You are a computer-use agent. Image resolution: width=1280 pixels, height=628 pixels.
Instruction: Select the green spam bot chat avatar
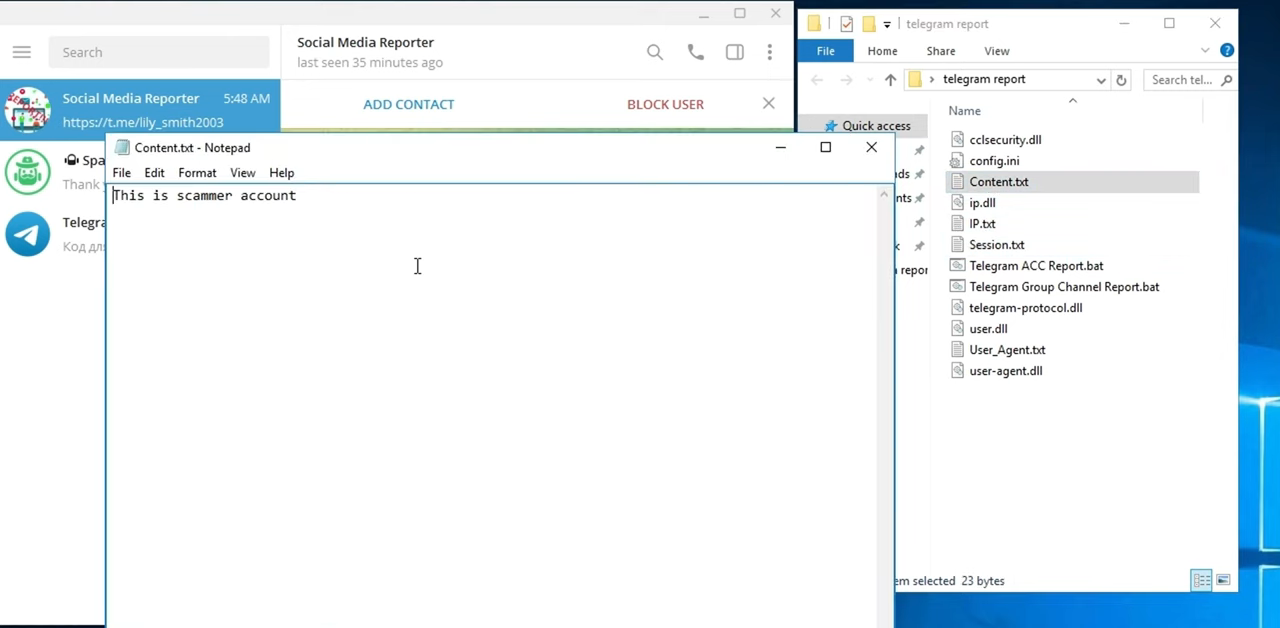[27, 172]
